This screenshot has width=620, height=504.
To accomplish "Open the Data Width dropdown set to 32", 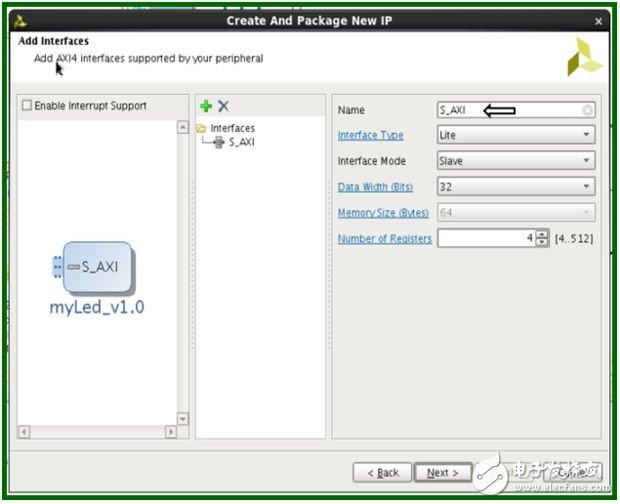I will (x=515, y=186).
